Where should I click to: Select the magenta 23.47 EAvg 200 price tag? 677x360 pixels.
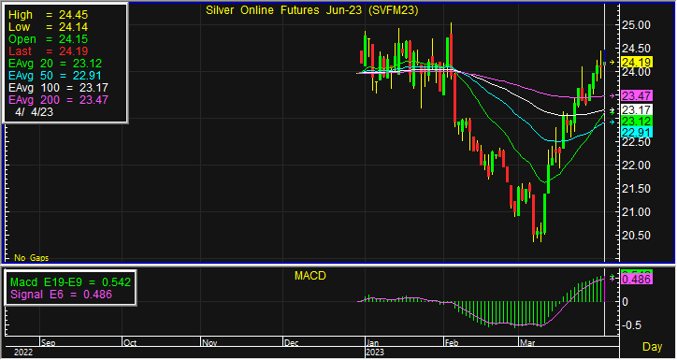(x=636, y=96)
